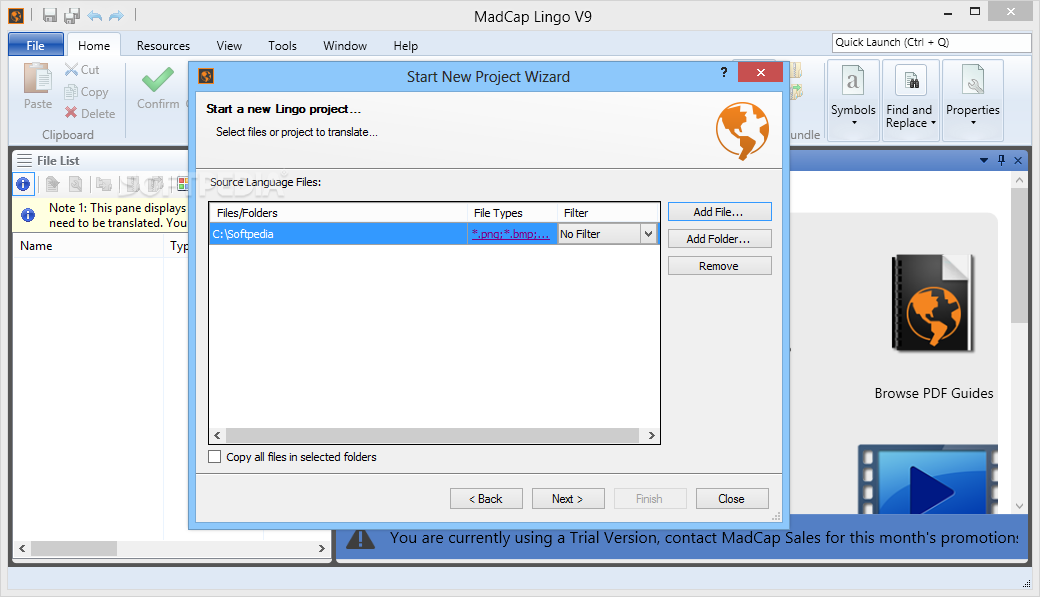Enable Copy all files in selected folders
The width and height of the screenshot is (1040, 597).
click(214, 456)
